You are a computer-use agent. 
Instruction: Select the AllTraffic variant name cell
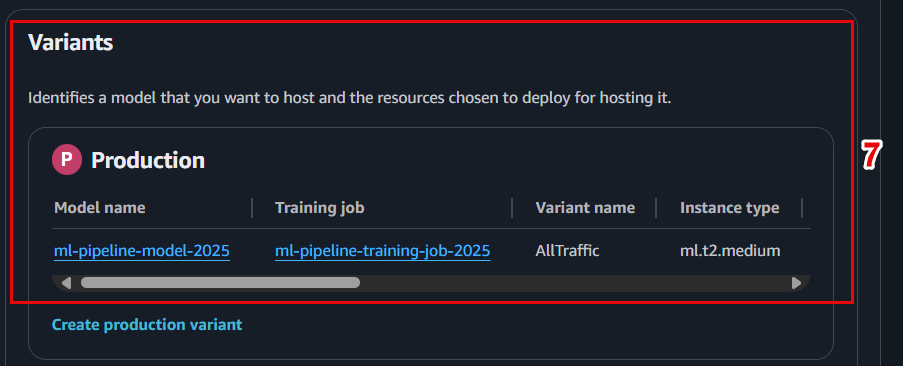click(567, 251)
